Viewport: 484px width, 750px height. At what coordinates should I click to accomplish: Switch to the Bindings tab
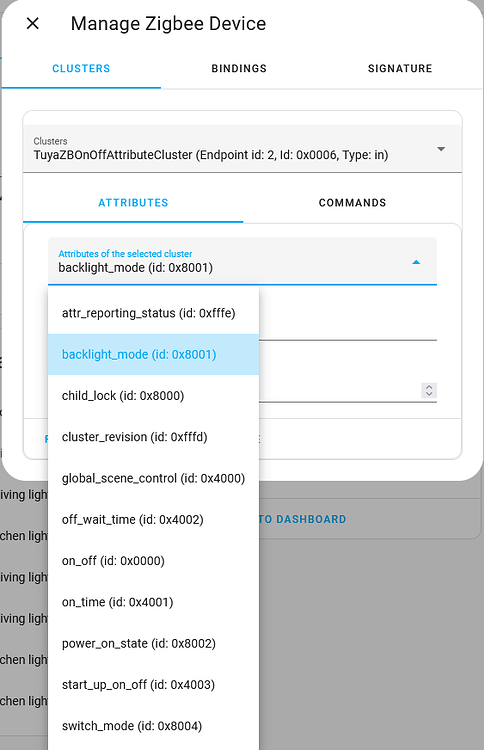pos(239,68)
